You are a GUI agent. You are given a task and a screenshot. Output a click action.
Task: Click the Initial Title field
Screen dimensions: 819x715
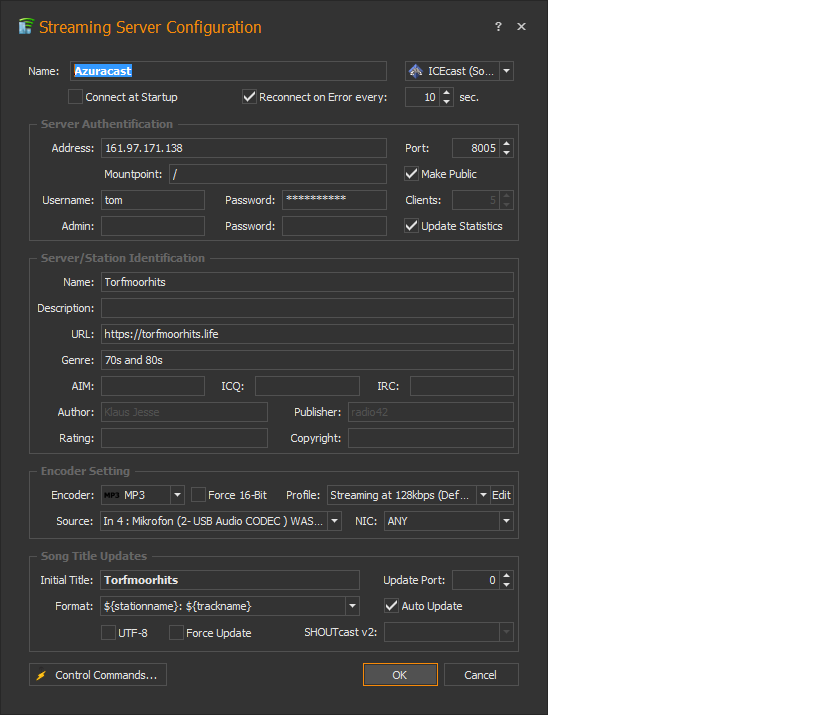tap(230, 580)
